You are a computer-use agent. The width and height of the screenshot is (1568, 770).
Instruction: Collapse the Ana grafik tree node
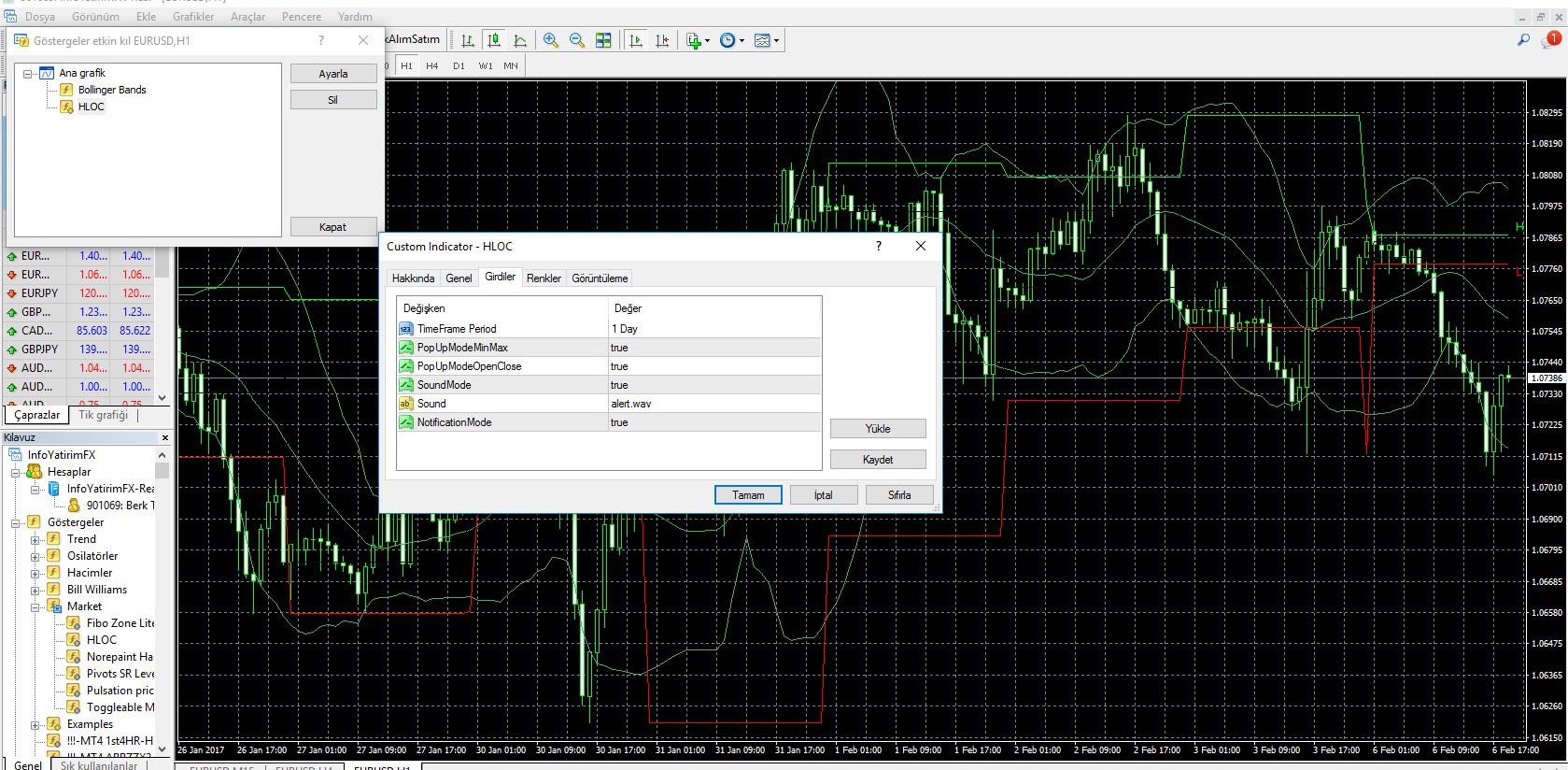[28, 73]
